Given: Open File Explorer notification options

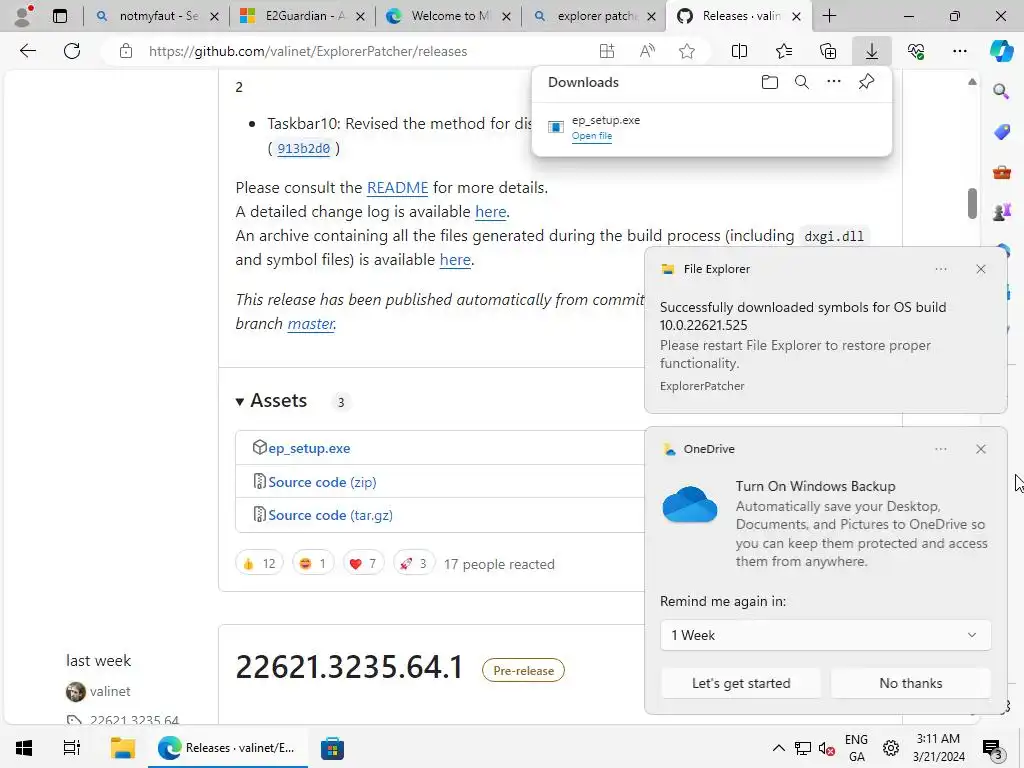Looking at the screenshot, I should [940, 269].
